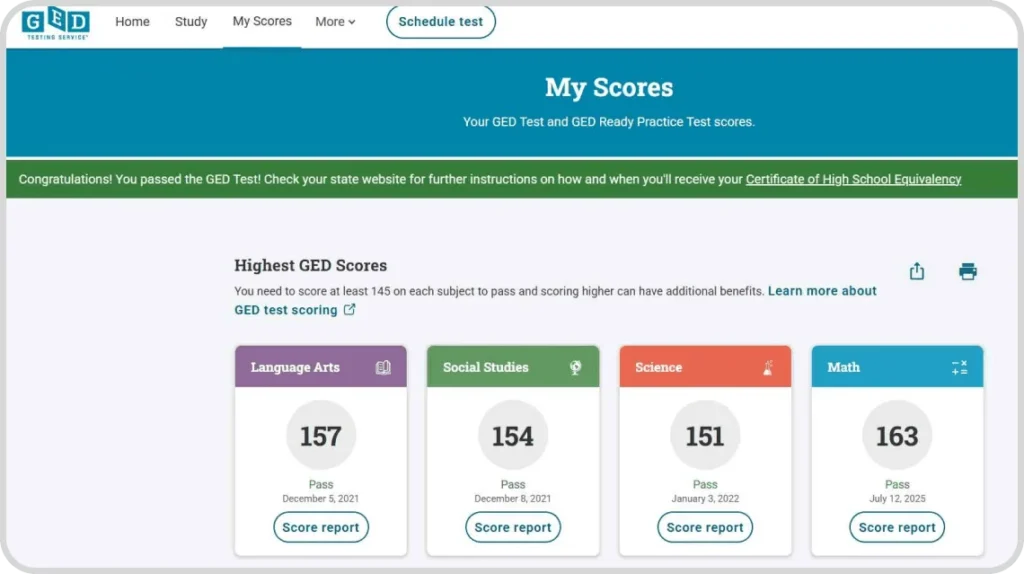Click the Math operators icon
The height and width of the screenshot is (574, 1024).
[x=959, y=368]
